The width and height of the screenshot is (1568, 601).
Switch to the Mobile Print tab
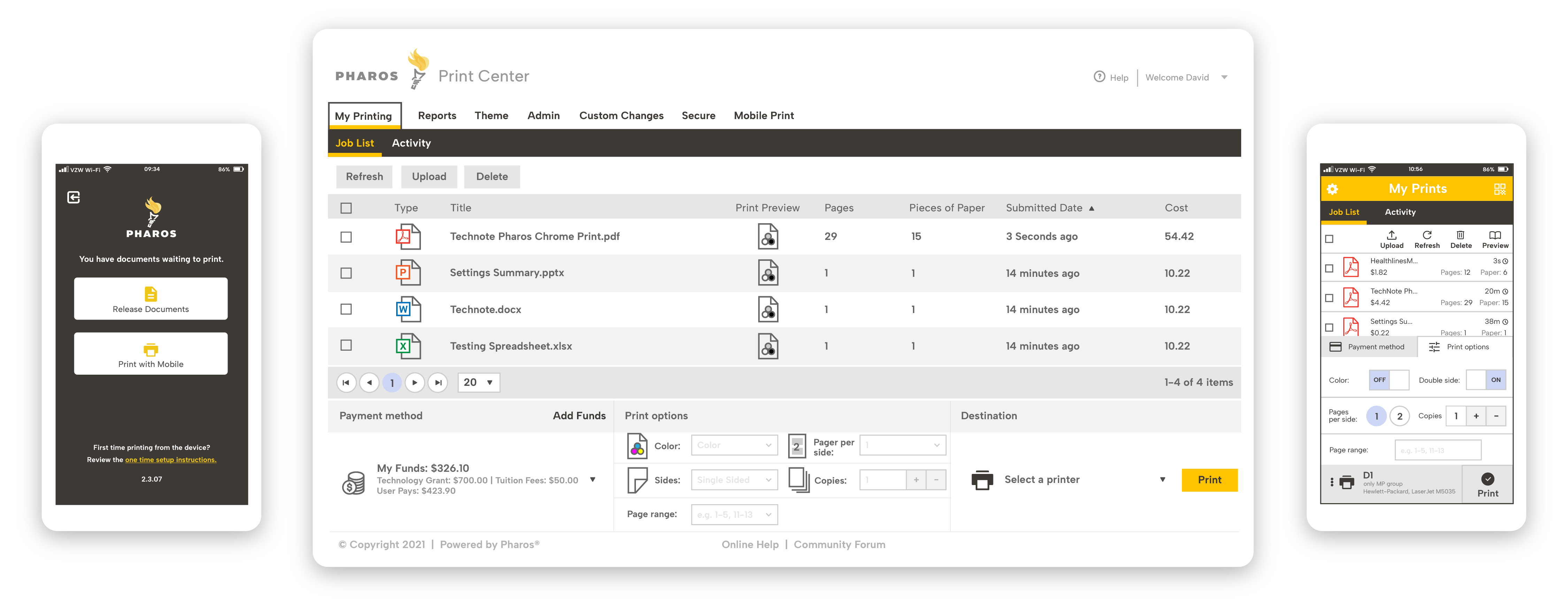point(763,116)
